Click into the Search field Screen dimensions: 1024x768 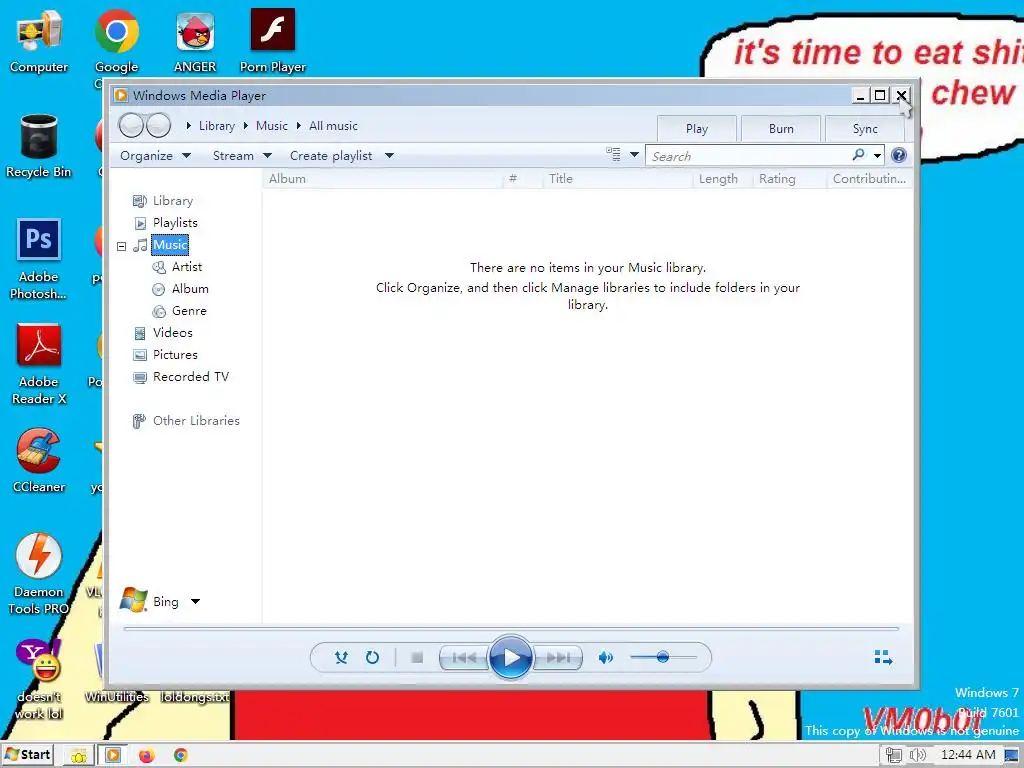[748, 156]
